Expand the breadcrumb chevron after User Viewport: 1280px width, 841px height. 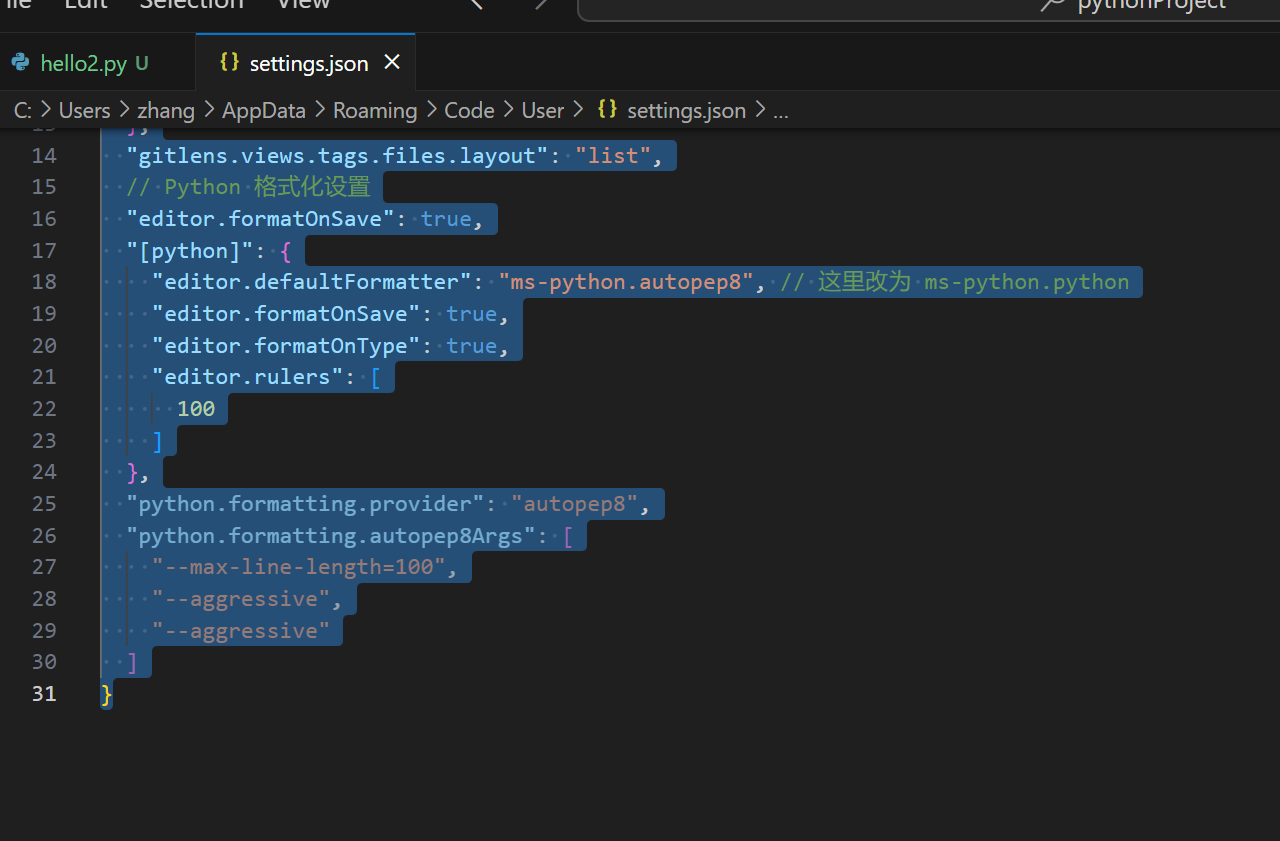click(578, 110)
